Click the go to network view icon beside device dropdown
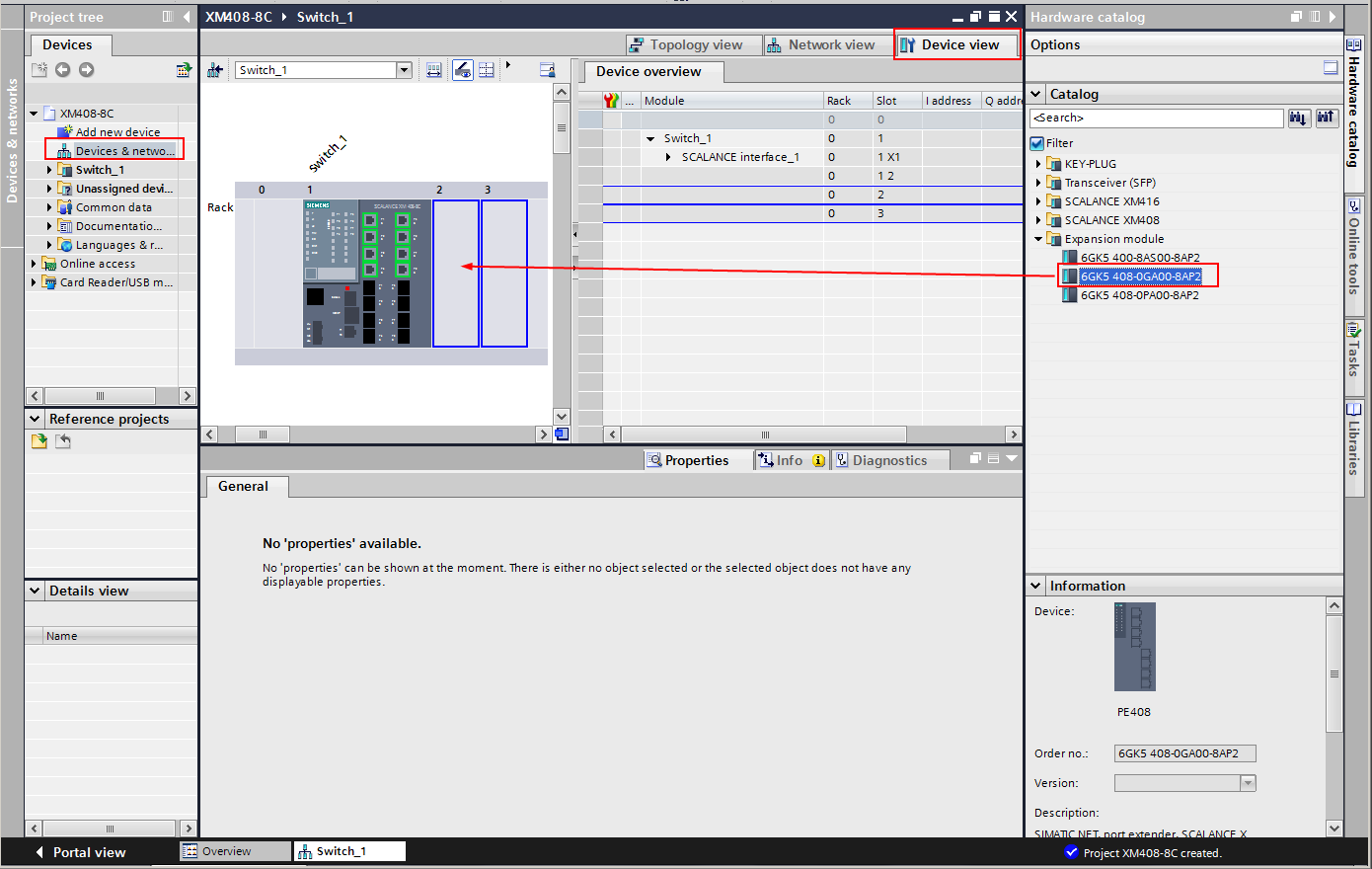Viewport: 1372px width, 869px height. tap(215, 70)
